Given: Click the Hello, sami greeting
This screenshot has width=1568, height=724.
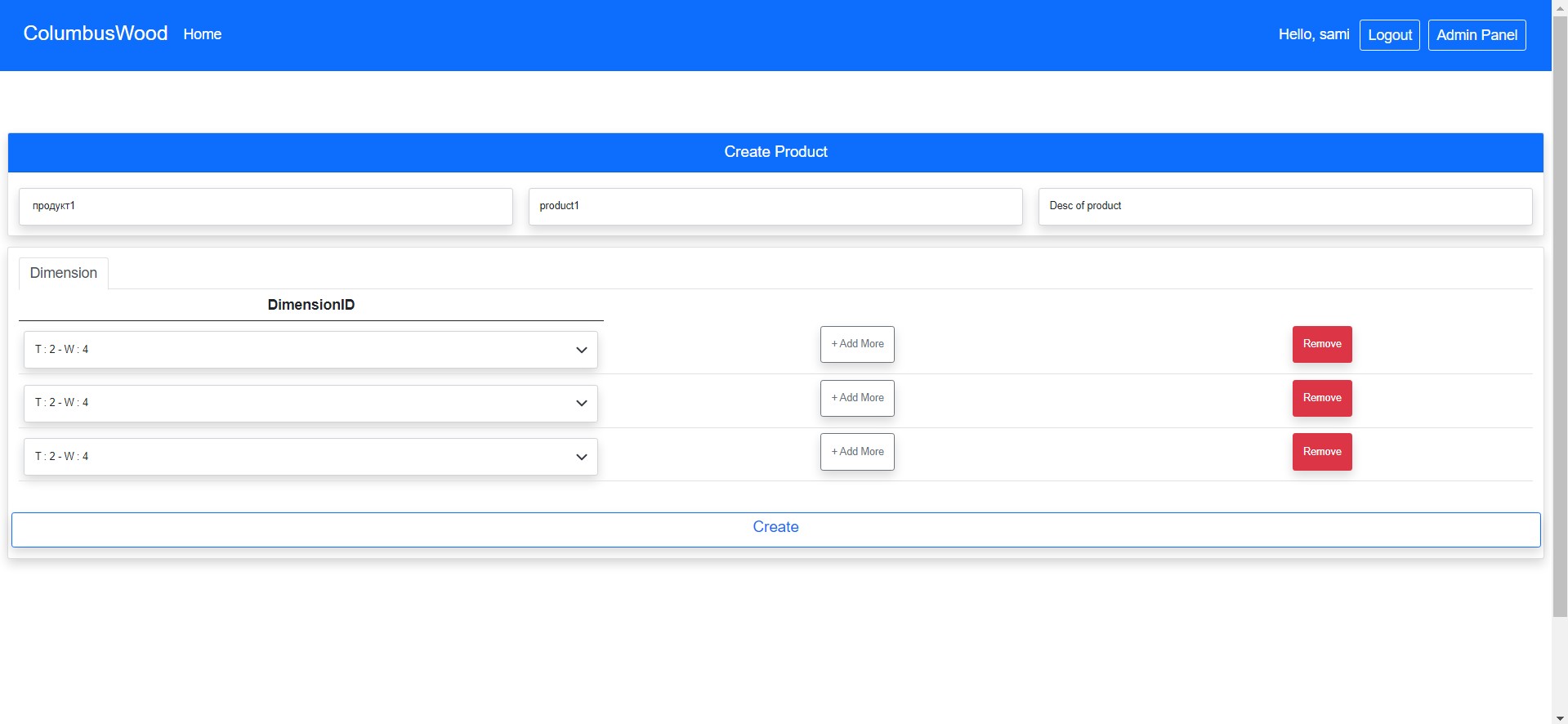Looking at the screenshot, I should [x=1314, y=34].
